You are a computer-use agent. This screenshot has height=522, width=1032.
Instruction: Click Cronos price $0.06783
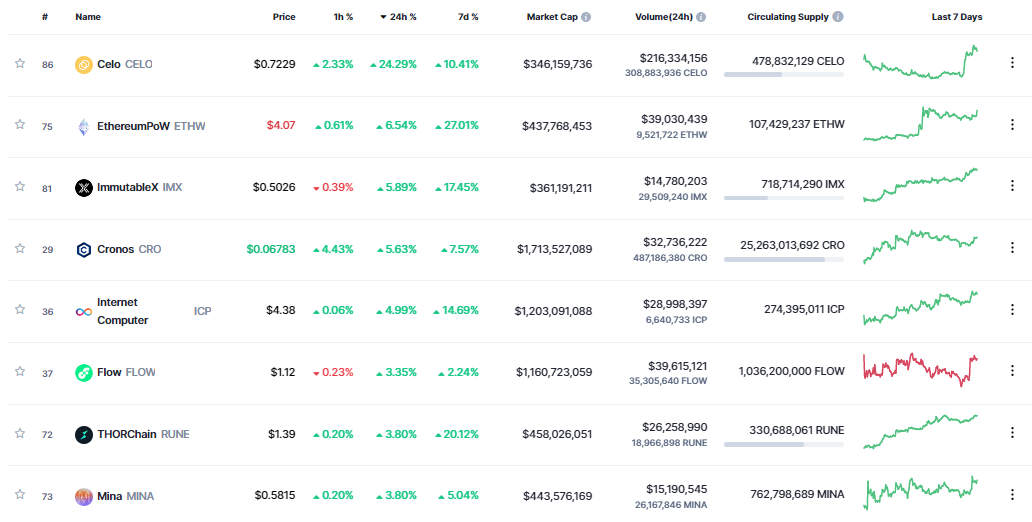point(271,249)
